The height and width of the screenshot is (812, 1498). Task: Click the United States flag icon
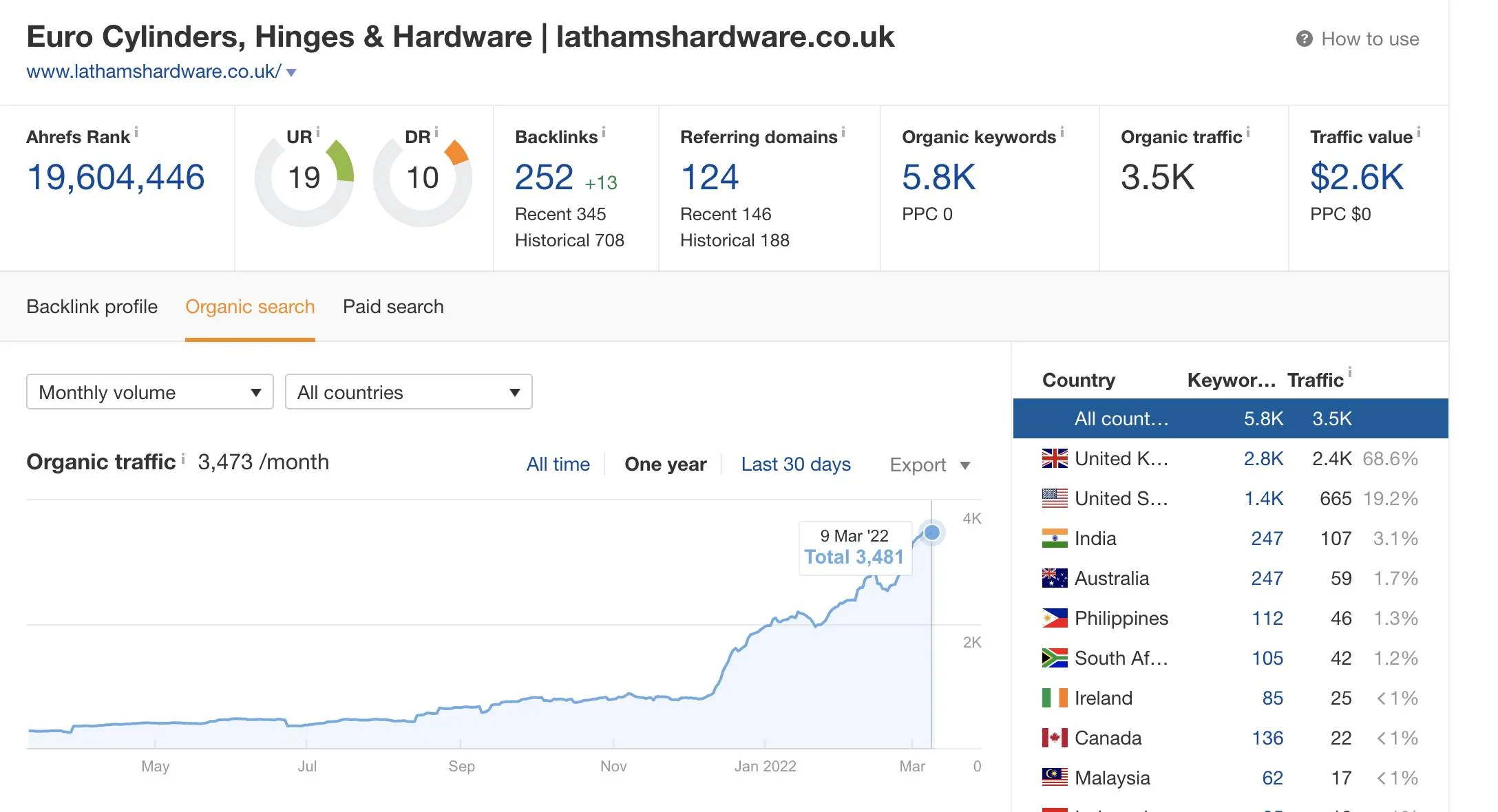tap(1055, 498)
